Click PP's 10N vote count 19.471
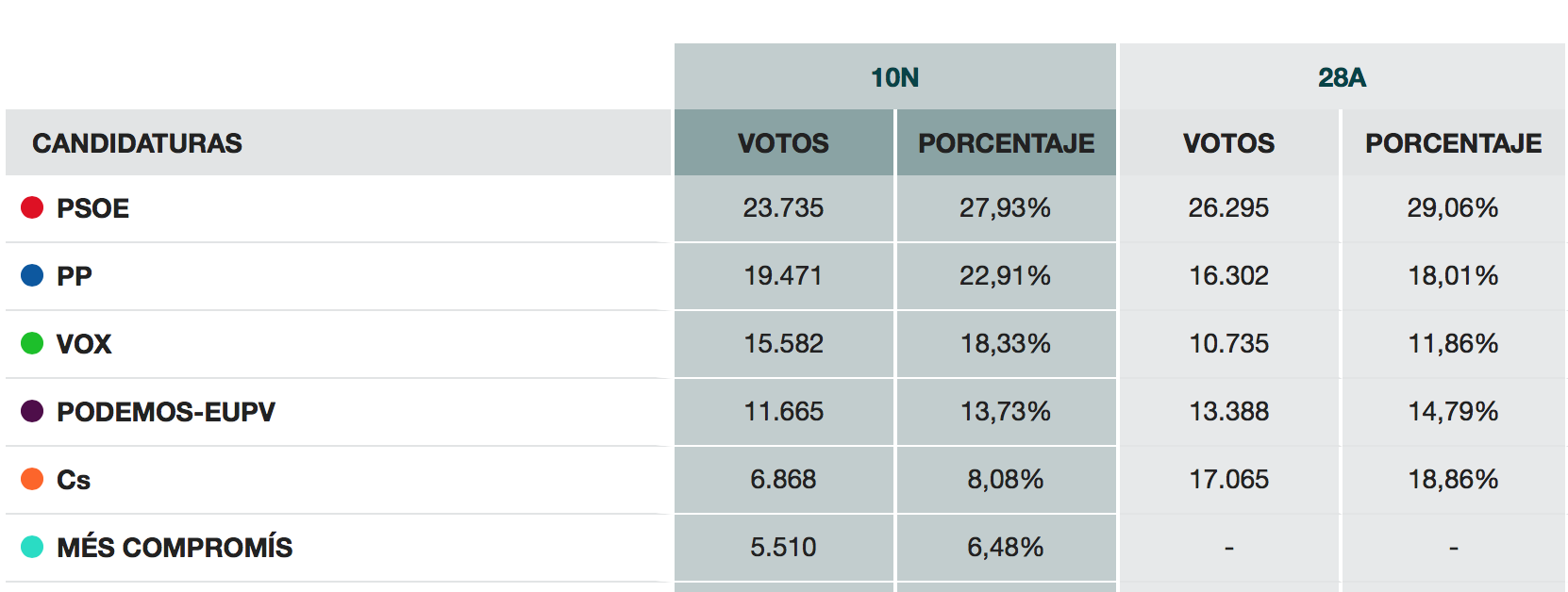The image size is (1568, 592). (x=783, y=275)
